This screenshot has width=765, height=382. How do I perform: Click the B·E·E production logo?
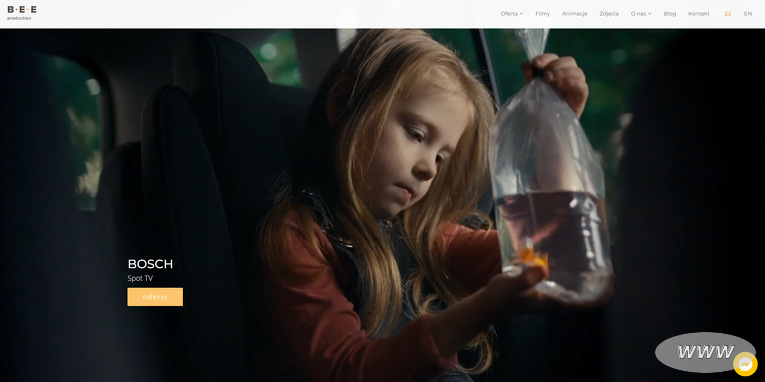tap(22, 13)
